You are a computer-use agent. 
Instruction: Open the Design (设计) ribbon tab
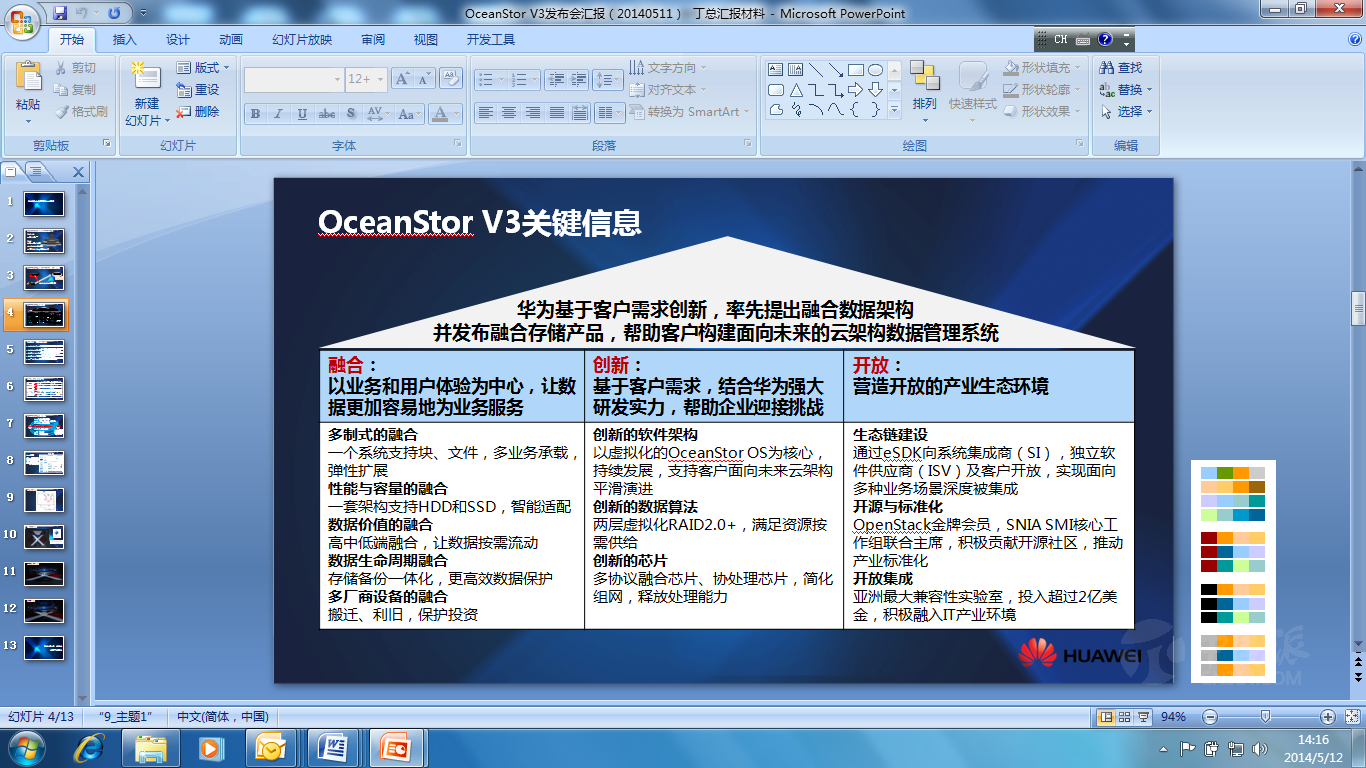(178, 40)
